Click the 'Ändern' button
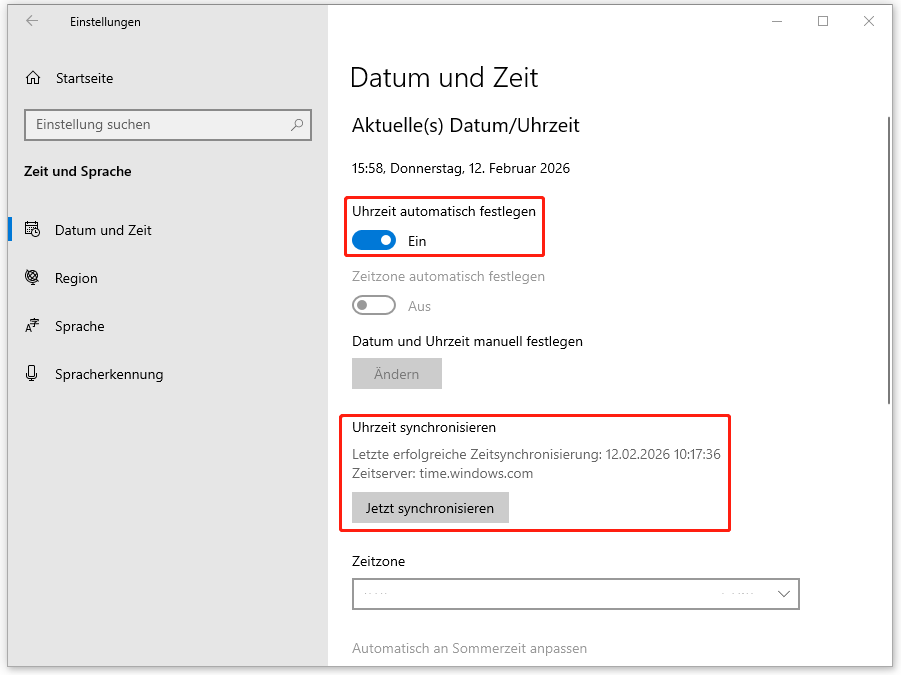901x675 pixels. [x=396, y=373]
